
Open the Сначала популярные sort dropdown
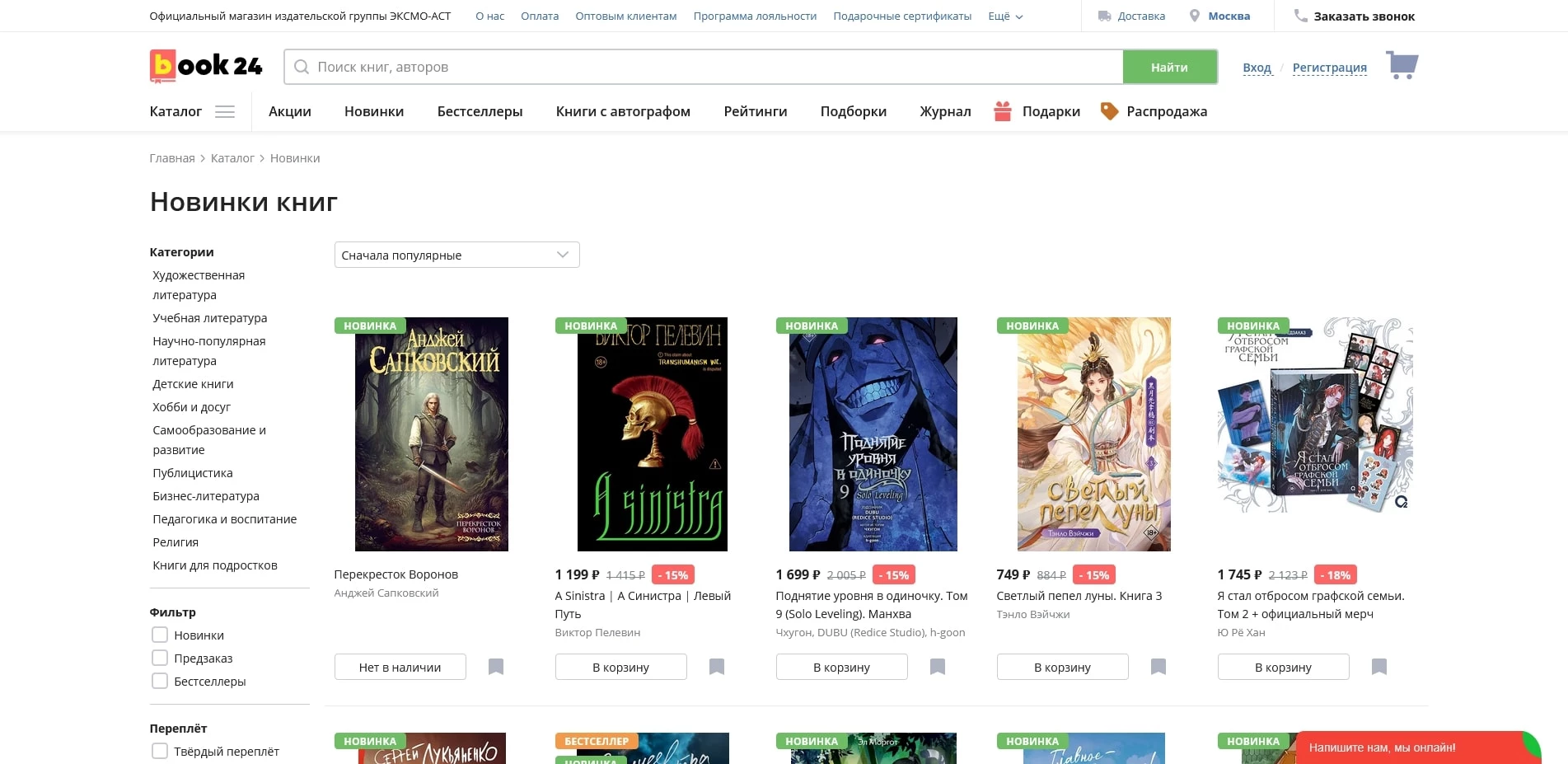pos(456,255)
